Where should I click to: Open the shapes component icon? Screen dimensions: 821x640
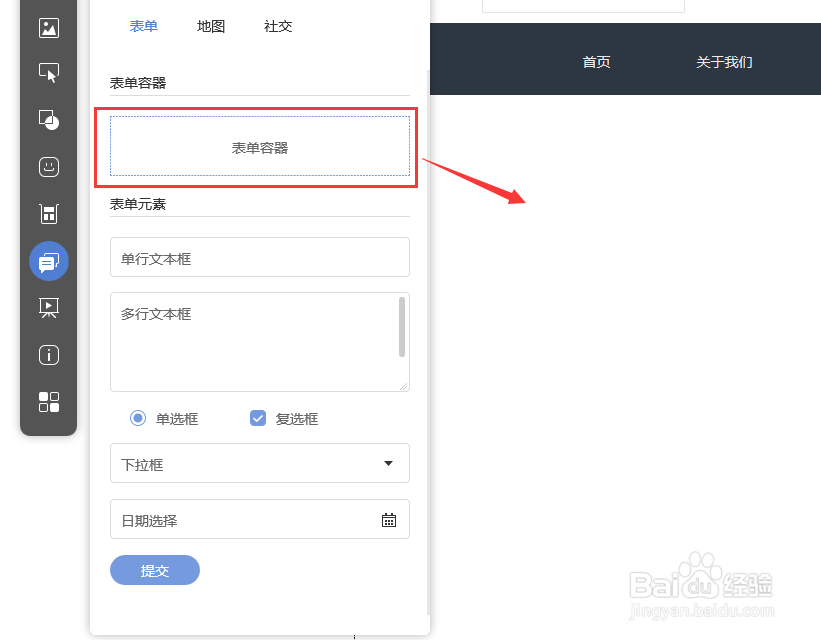coord(49,119)
